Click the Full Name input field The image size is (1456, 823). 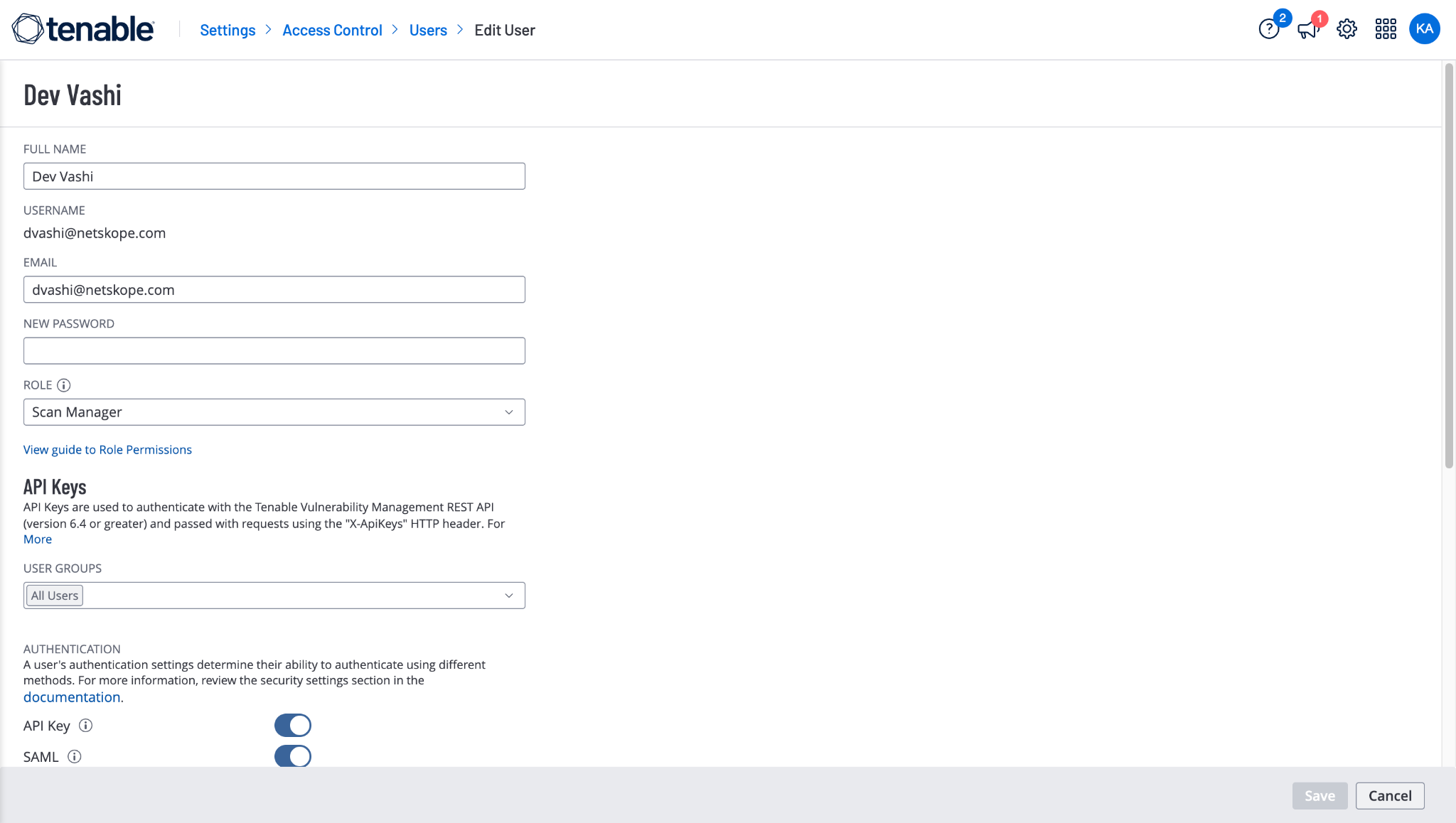coord(274,176)
